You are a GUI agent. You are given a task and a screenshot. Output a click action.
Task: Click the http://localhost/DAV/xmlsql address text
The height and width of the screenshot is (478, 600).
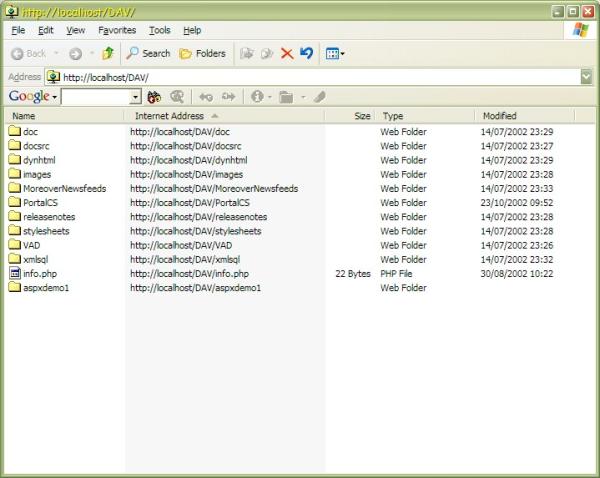click(185, 259)
